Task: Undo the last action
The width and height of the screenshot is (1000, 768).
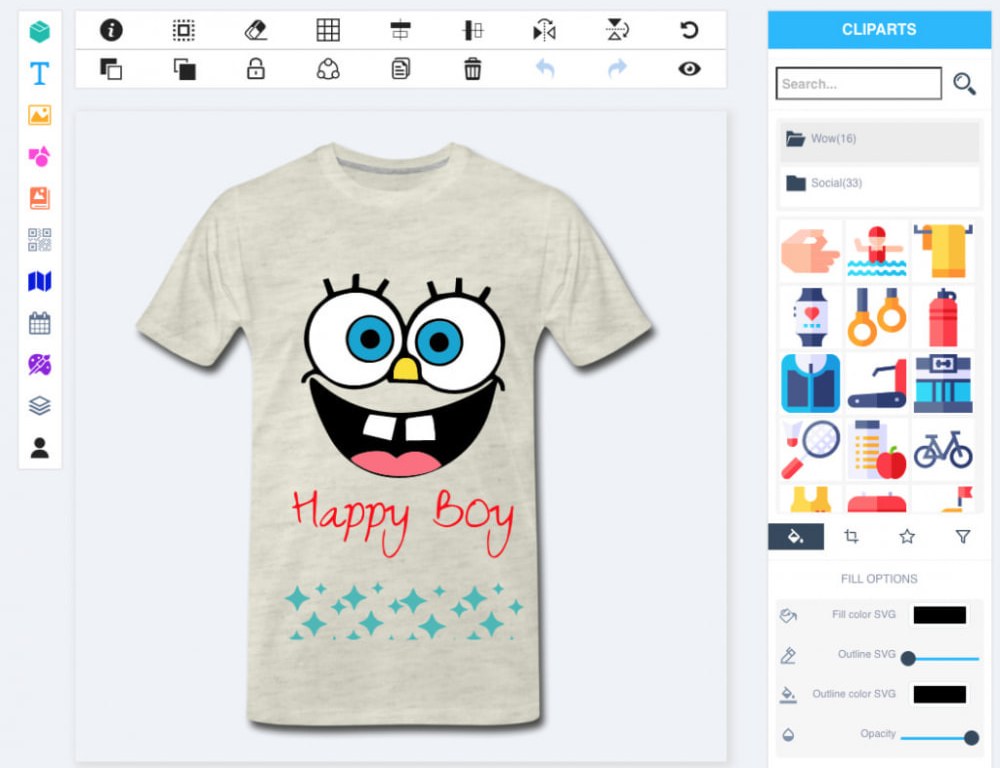Action: [545, 68]
